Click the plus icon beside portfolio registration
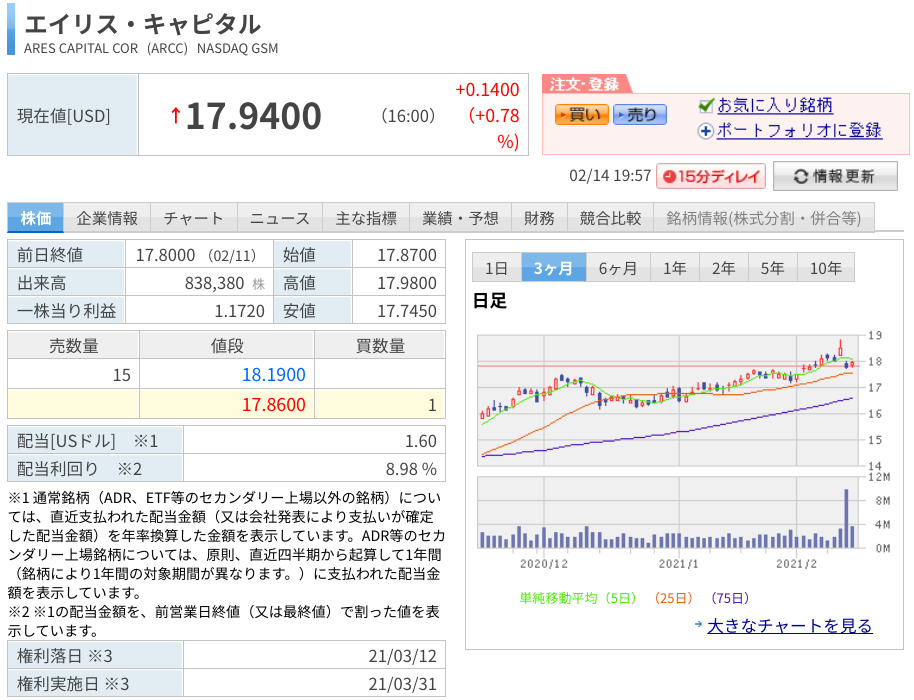 point(705,131)
